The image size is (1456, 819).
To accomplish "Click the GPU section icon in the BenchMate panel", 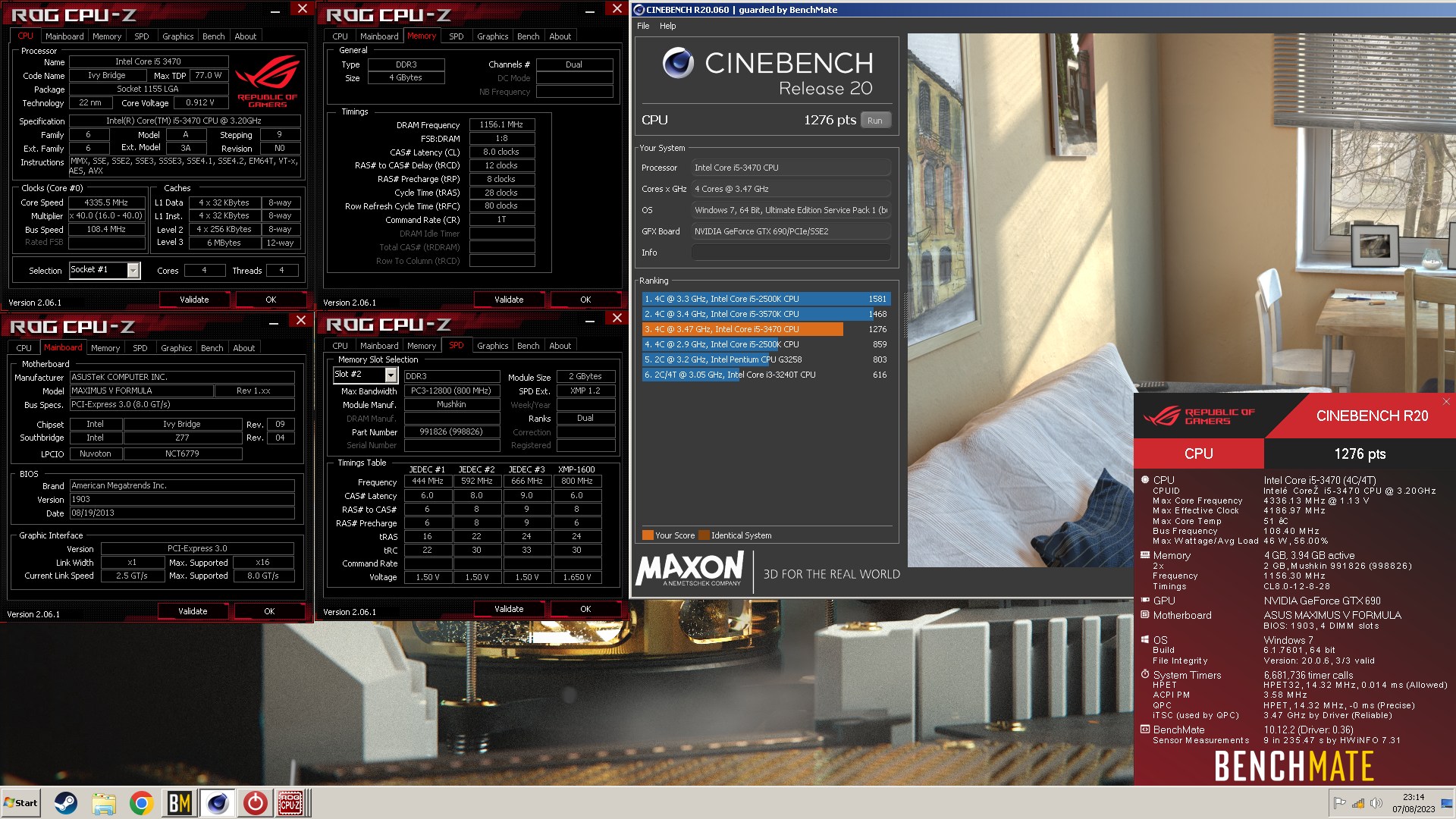I will click(1145, 600).
